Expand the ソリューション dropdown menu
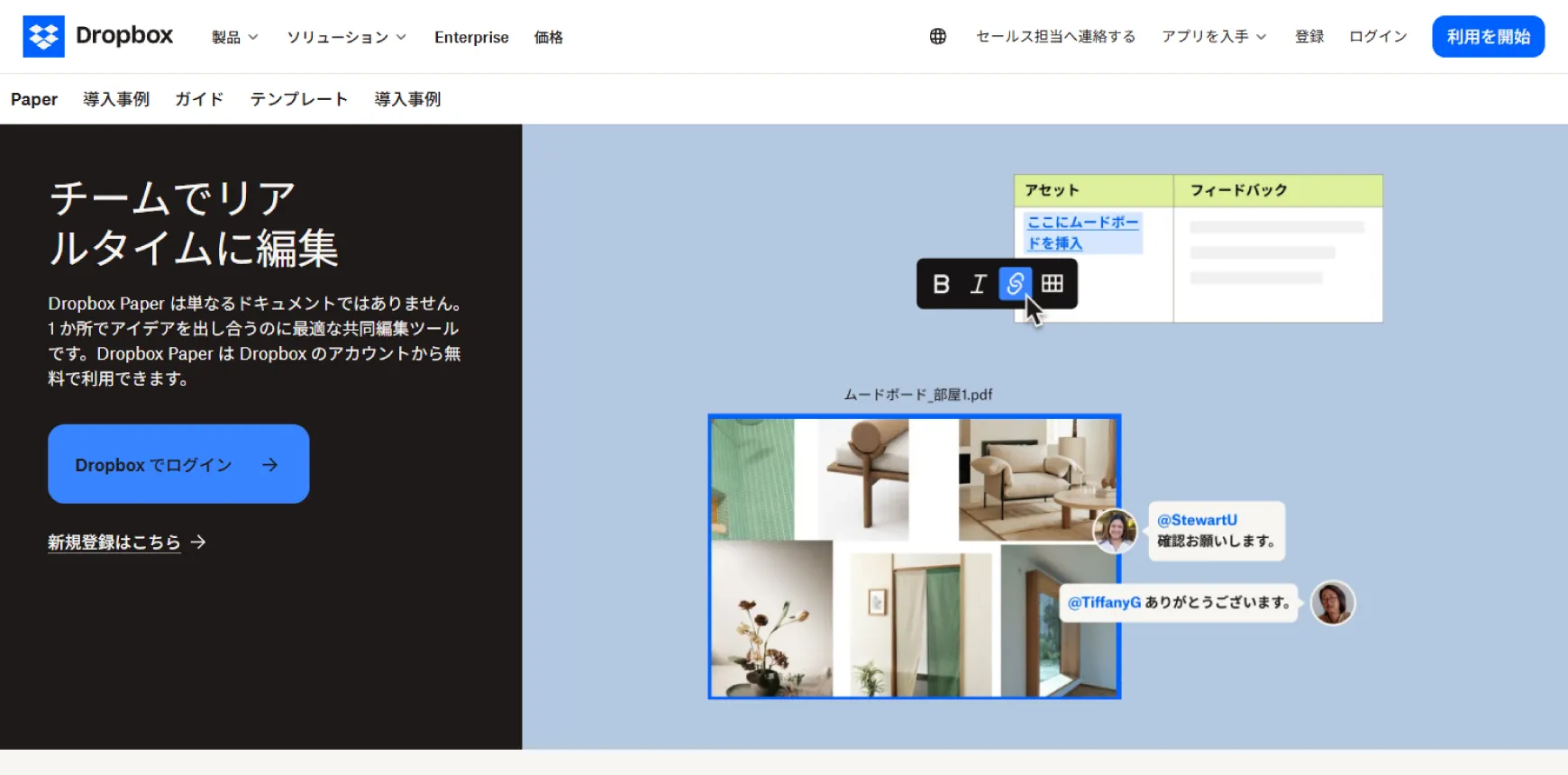Screen dimensions: 1568x775 point(347,37)
